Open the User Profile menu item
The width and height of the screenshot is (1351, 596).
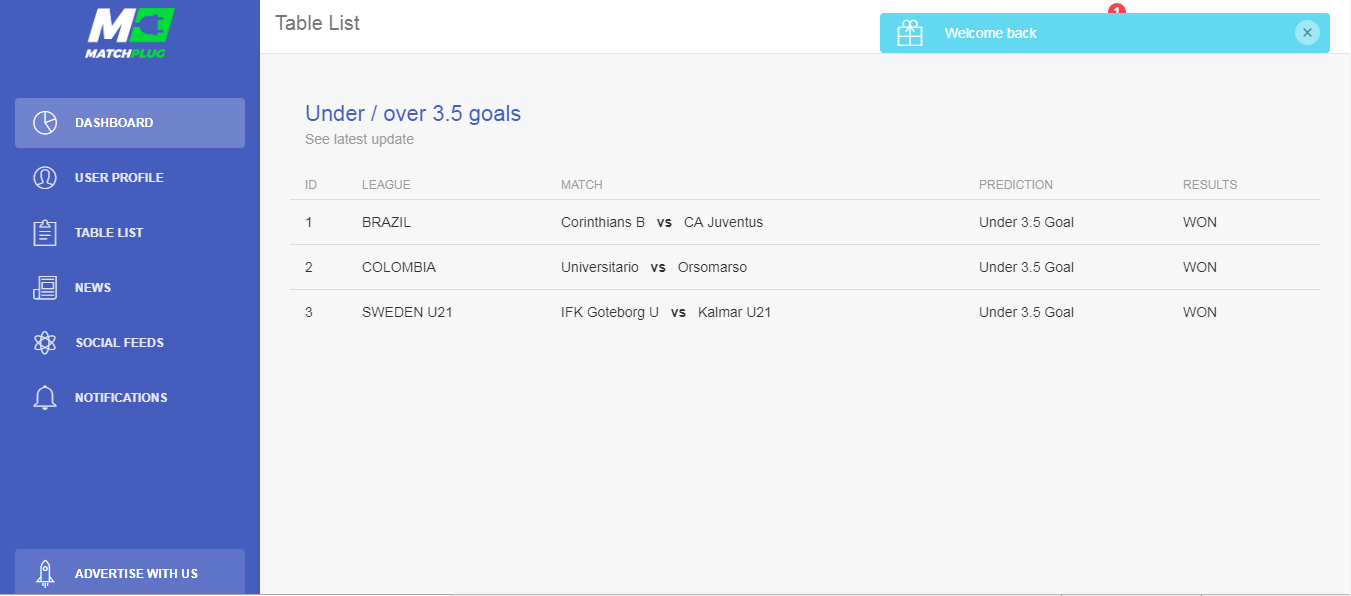click(x=130, y=178)
